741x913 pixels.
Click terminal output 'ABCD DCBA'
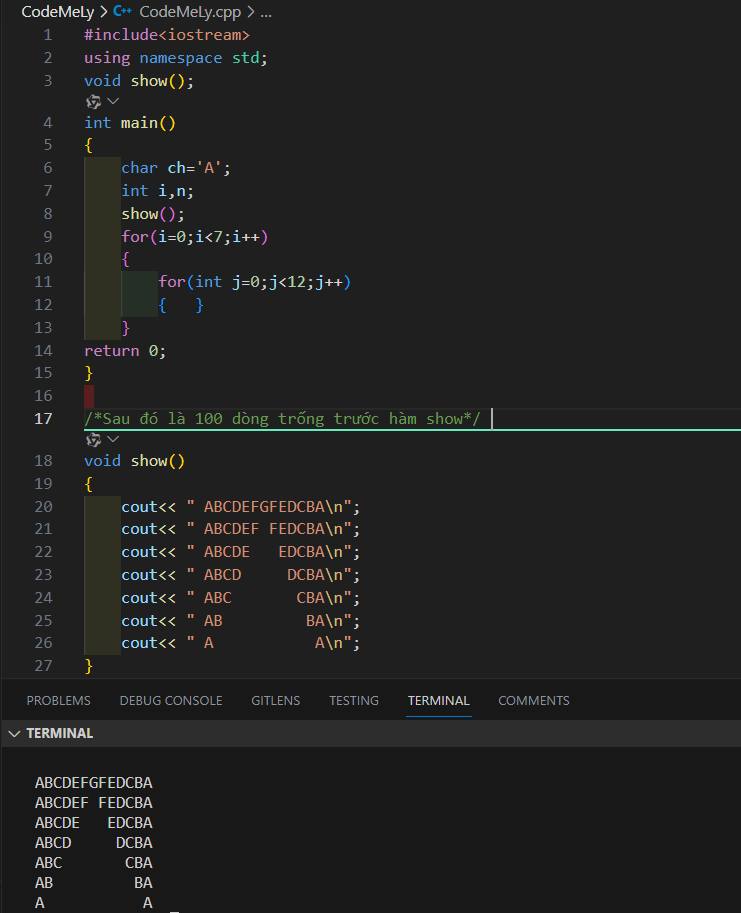(94, 843)
